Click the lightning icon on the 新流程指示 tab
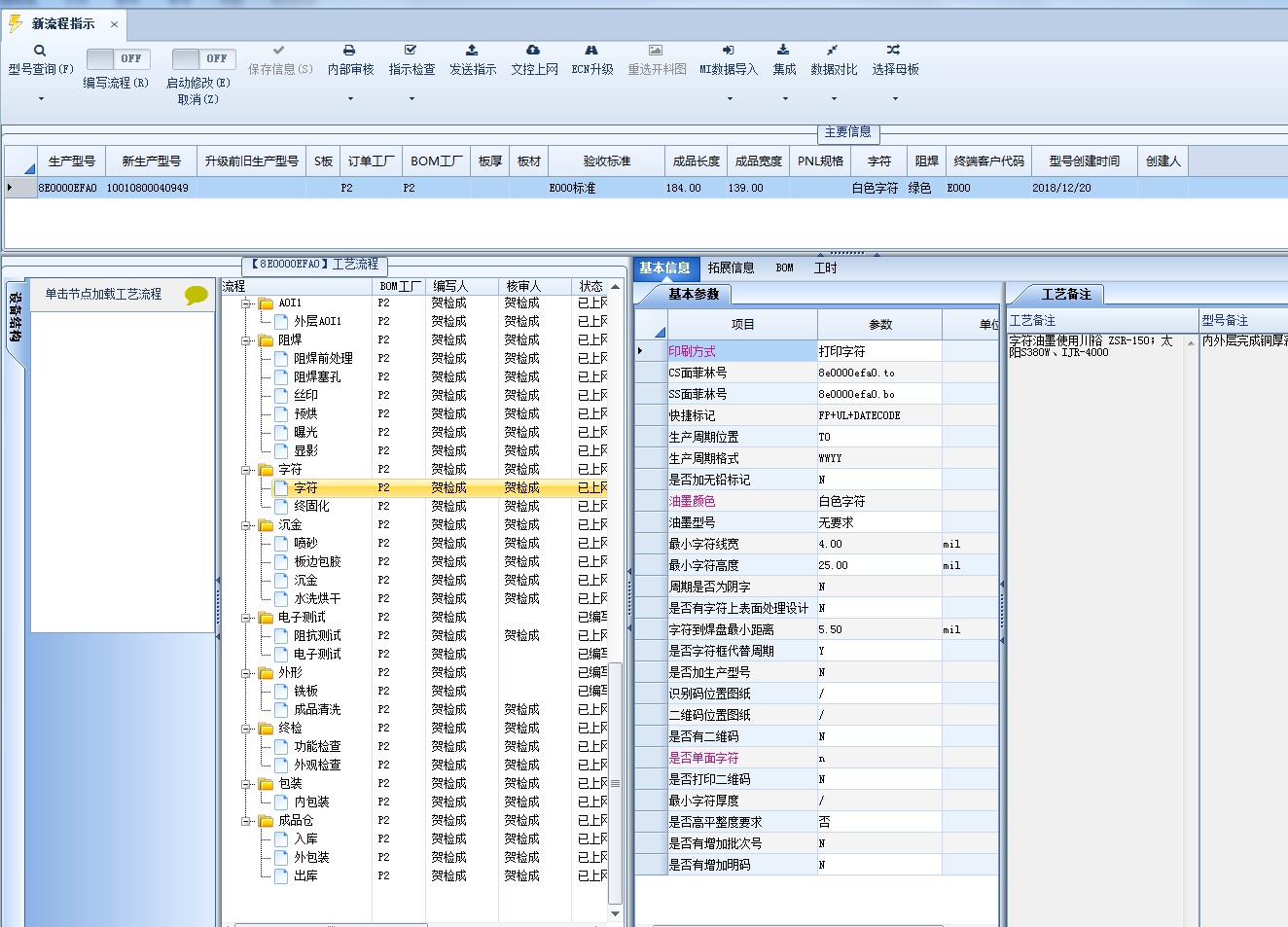Image resolution: width=1288 pixels, height=927 pixels. pyautogui.click(x=16, y=23)
